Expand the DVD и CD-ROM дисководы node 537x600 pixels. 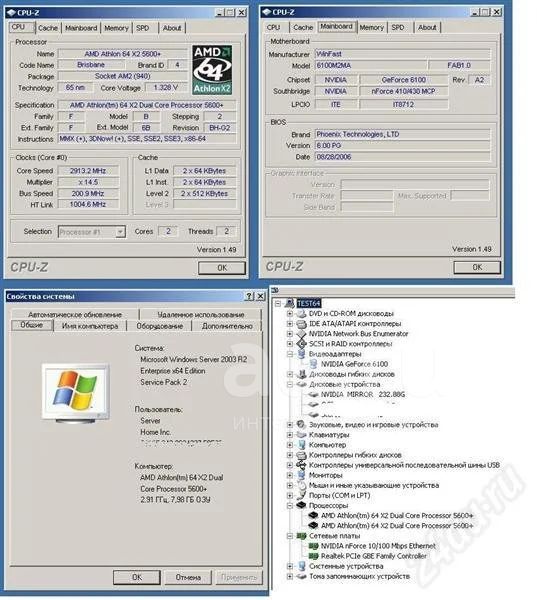pos(290,313)
